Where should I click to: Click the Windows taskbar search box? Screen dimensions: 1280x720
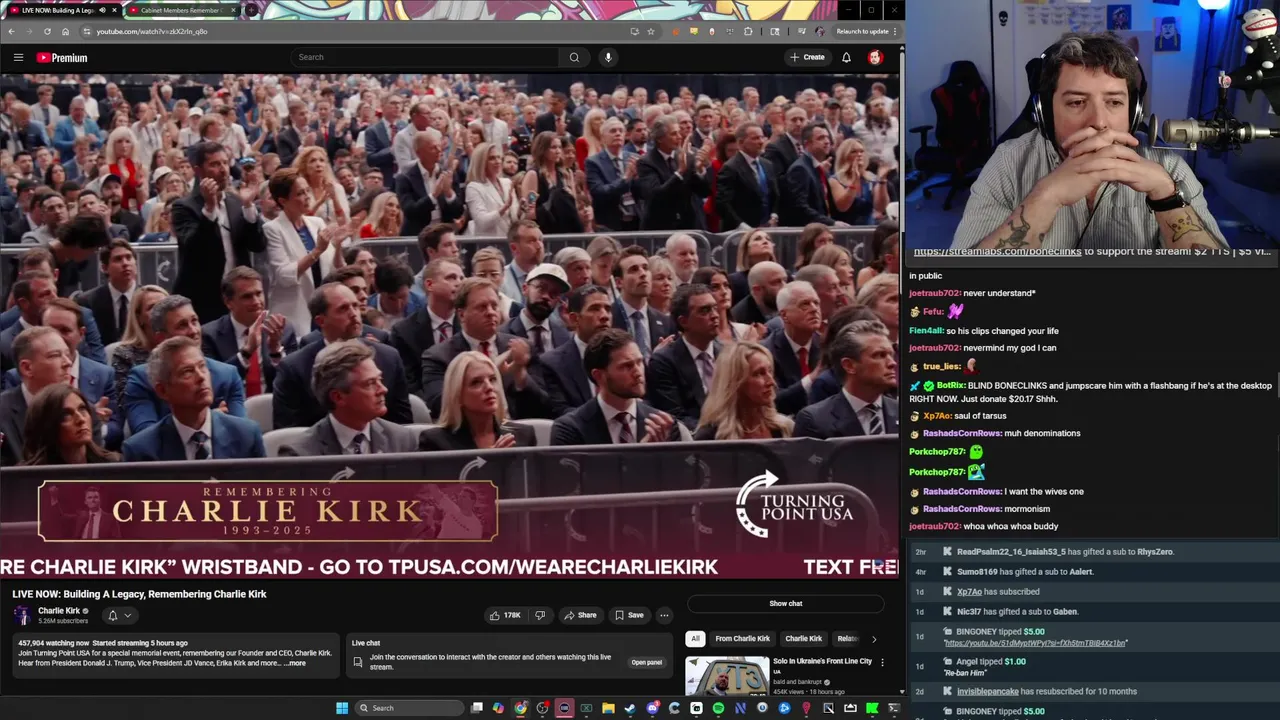[409, 708]
